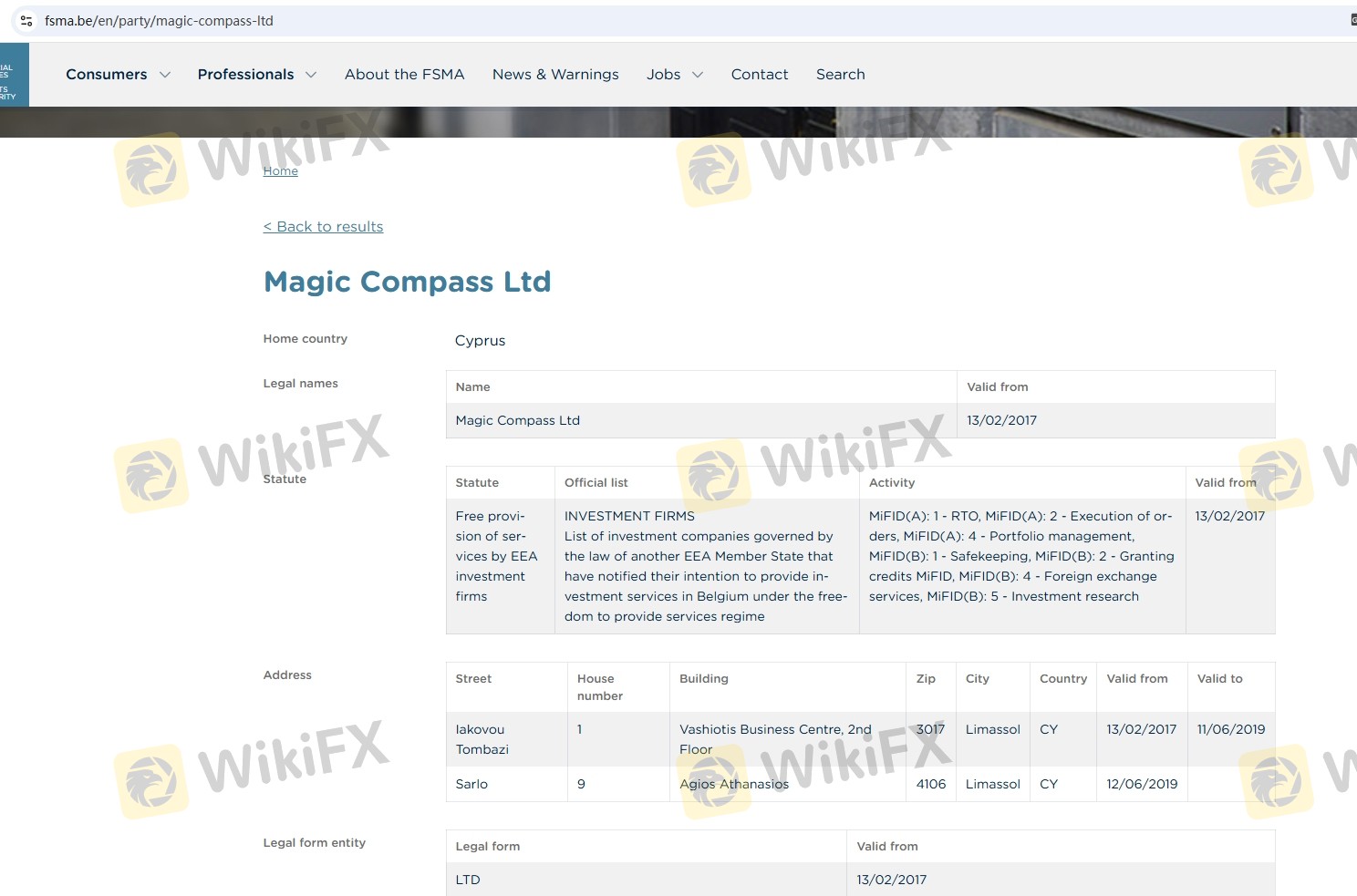Click the Magic Compass Ltd page heading

click(x=408, y=282)
